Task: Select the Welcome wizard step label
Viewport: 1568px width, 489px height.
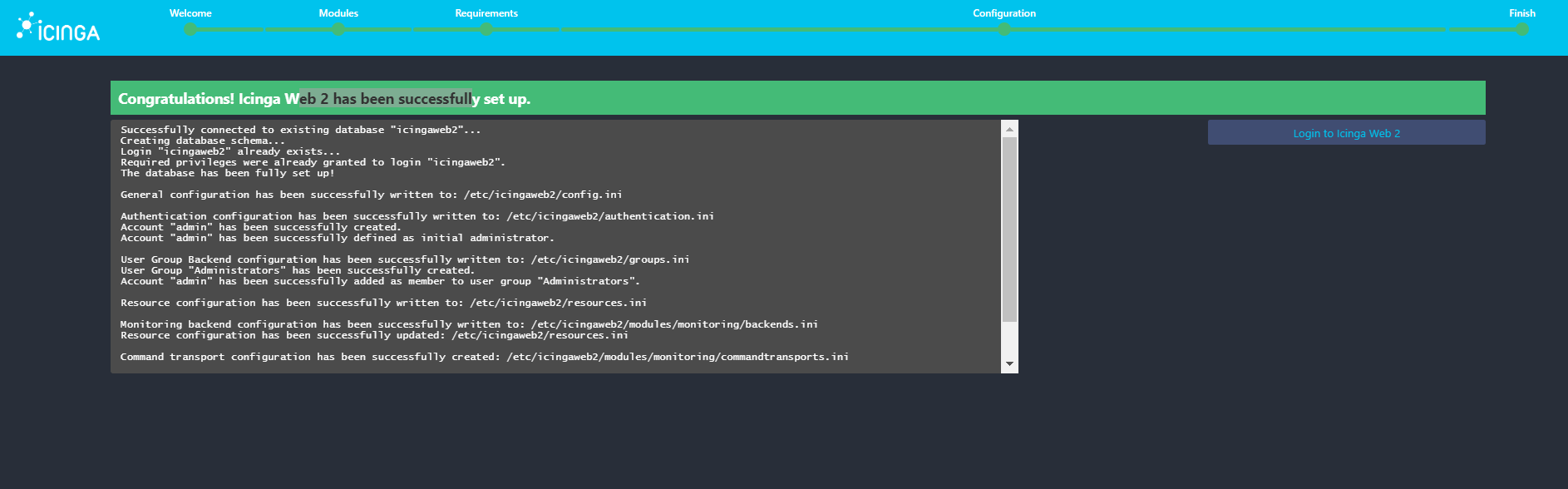Action: 190,13
